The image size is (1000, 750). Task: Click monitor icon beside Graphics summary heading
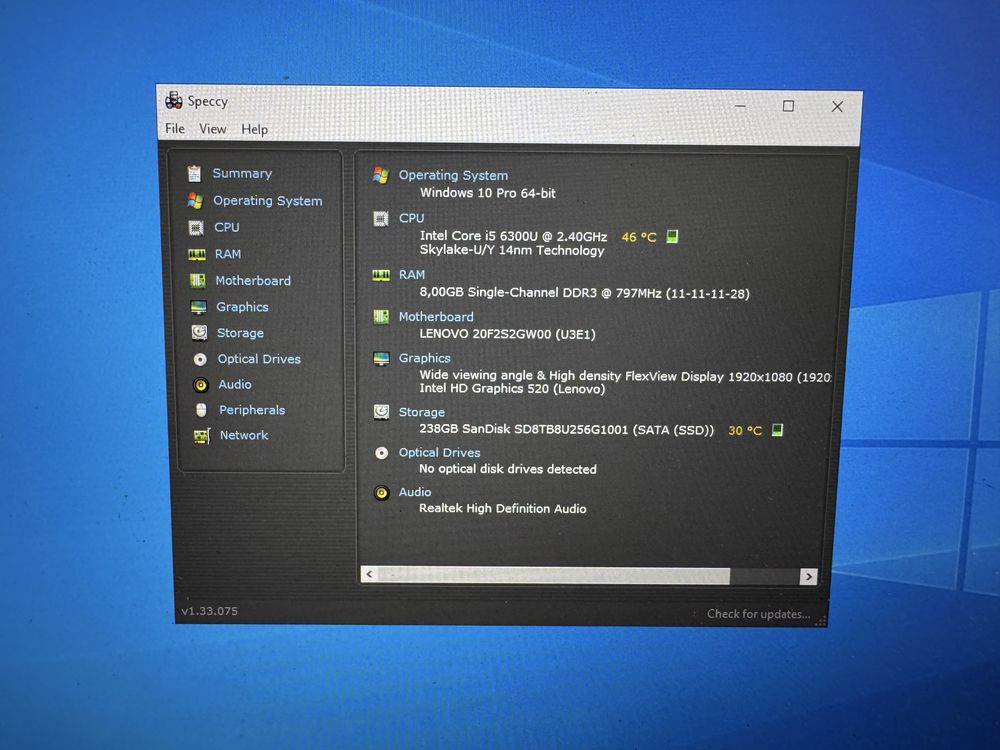381,358
